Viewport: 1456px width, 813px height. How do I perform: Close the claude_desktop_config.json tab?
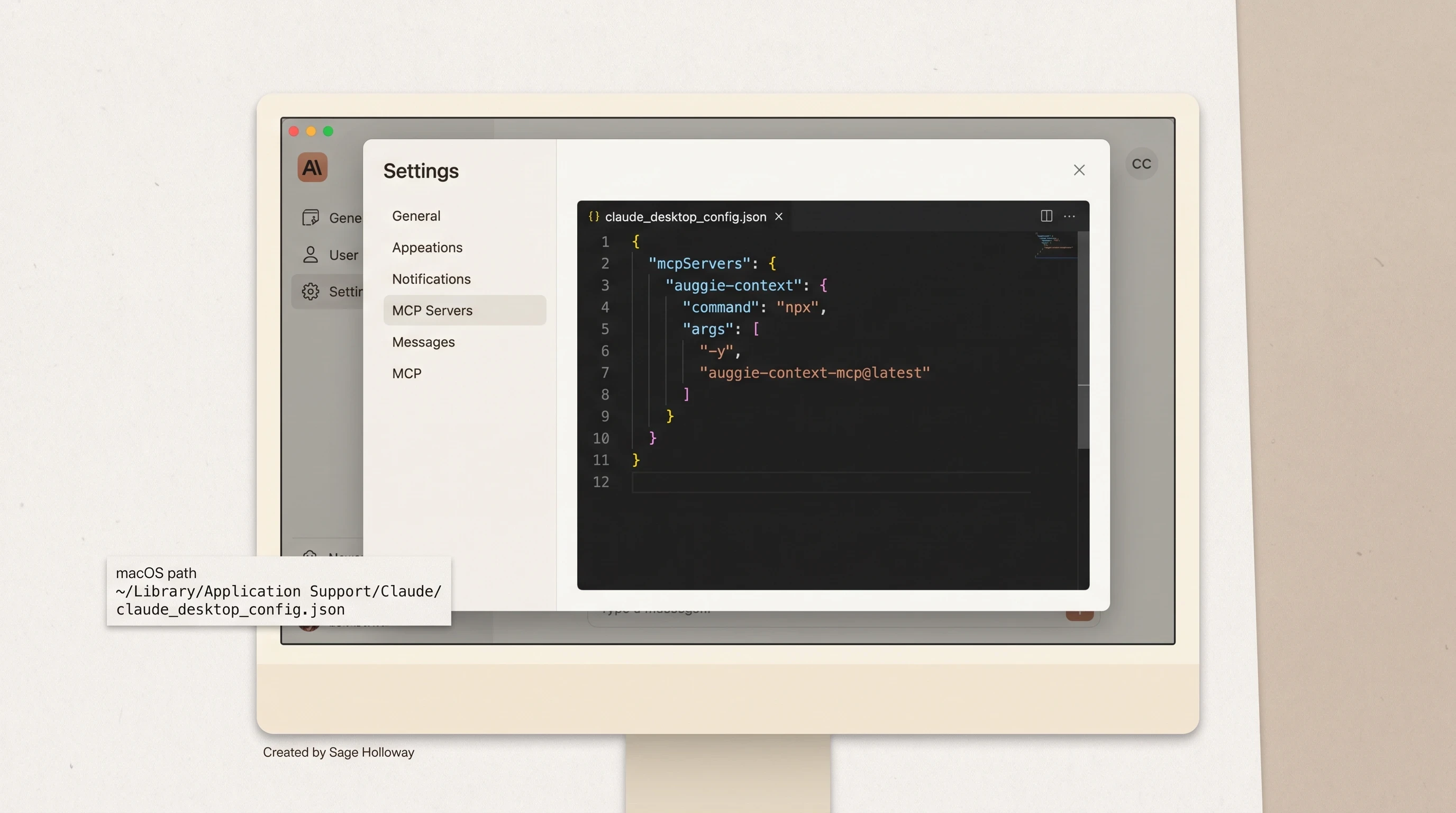click(779, 216)
